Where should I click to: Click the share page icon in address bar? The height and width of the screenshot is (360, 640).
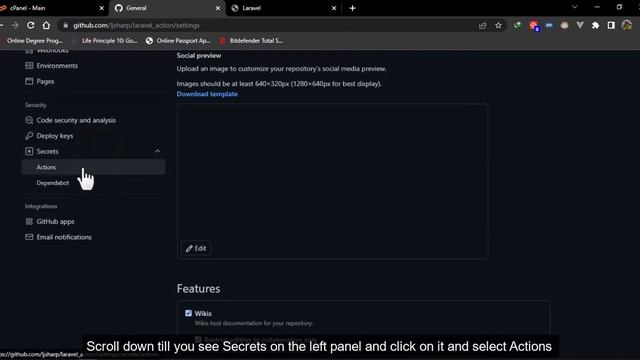point(482,25)
